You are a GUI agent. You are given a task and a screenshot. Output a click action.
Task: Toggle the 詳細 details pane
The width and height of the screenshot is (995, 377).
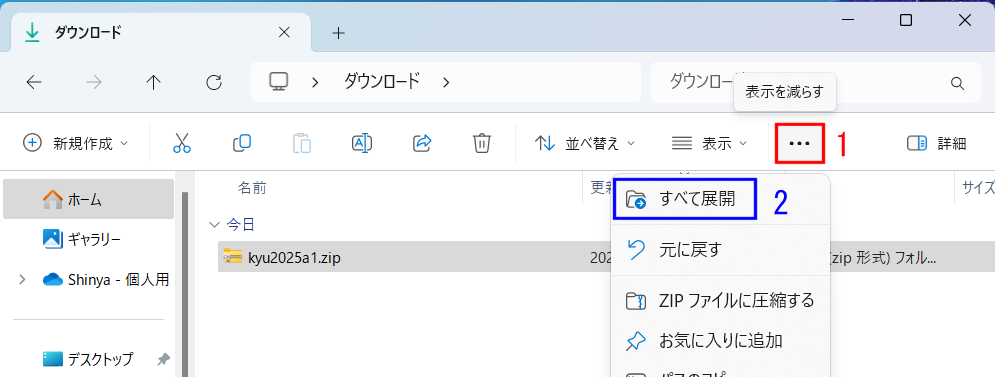[937, 143]
